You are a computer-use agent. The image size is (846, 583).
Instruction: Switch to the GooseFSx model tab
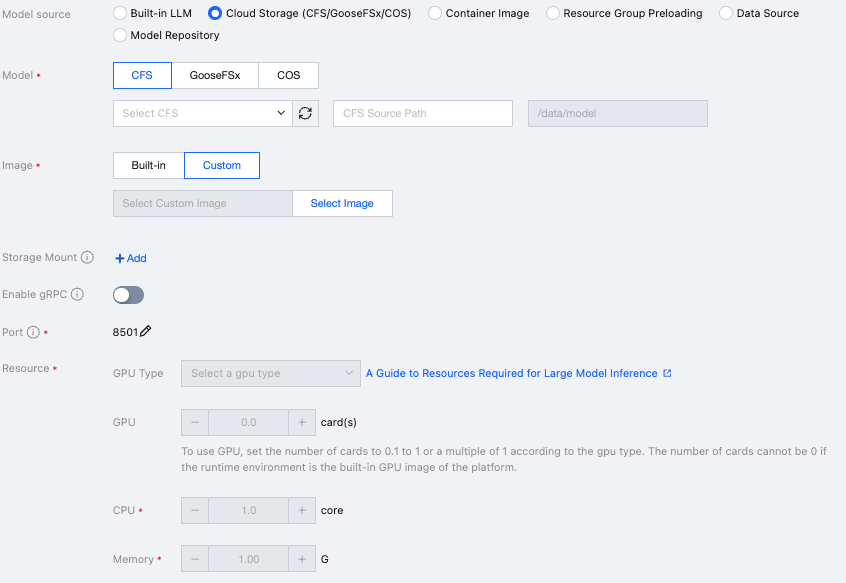(x=216, y=75)
